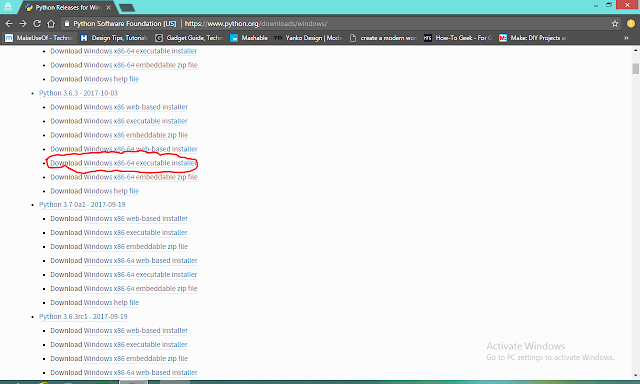The width and height of the screenshot is (640, 384).
Task: Select the Python Releases for Windows tab
Action: (67, 7)
